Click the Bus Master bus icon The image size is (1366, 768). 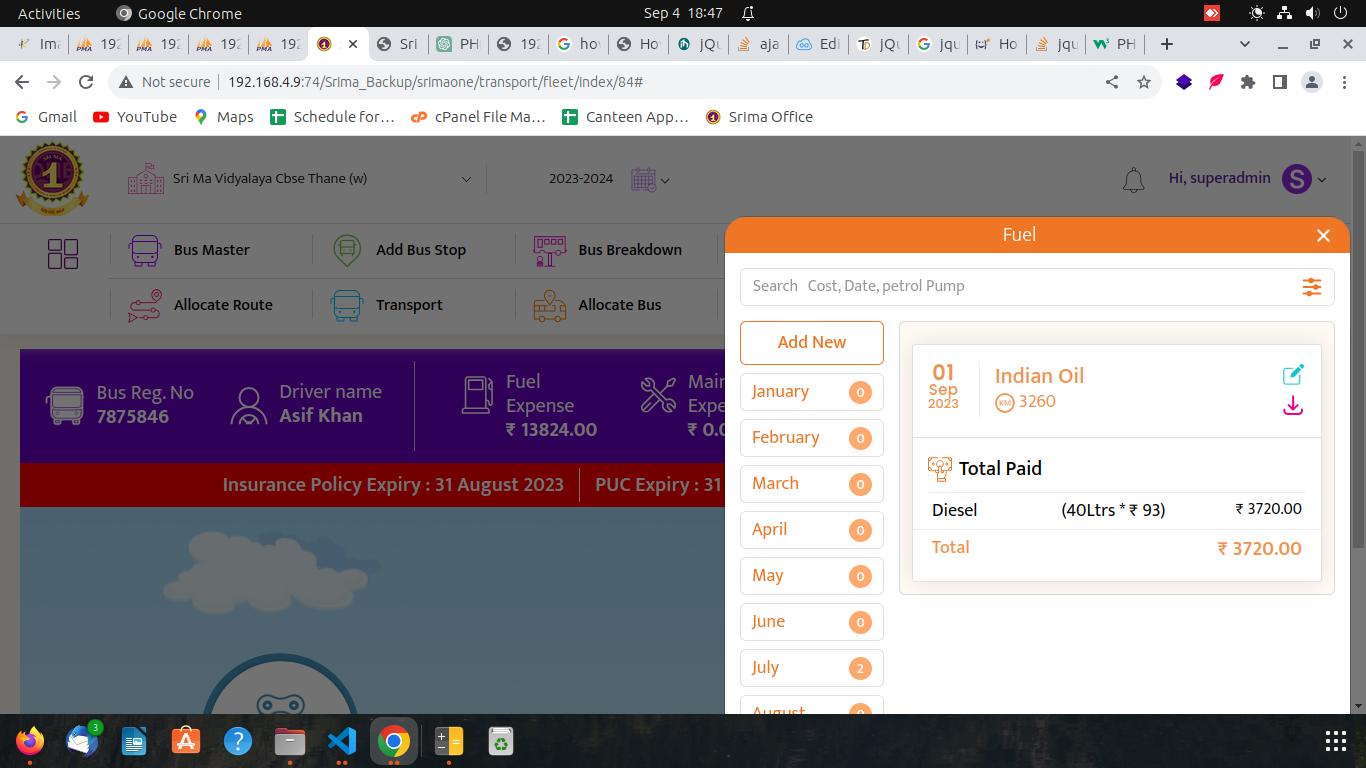pyautogui.click(x=145, y=250)
